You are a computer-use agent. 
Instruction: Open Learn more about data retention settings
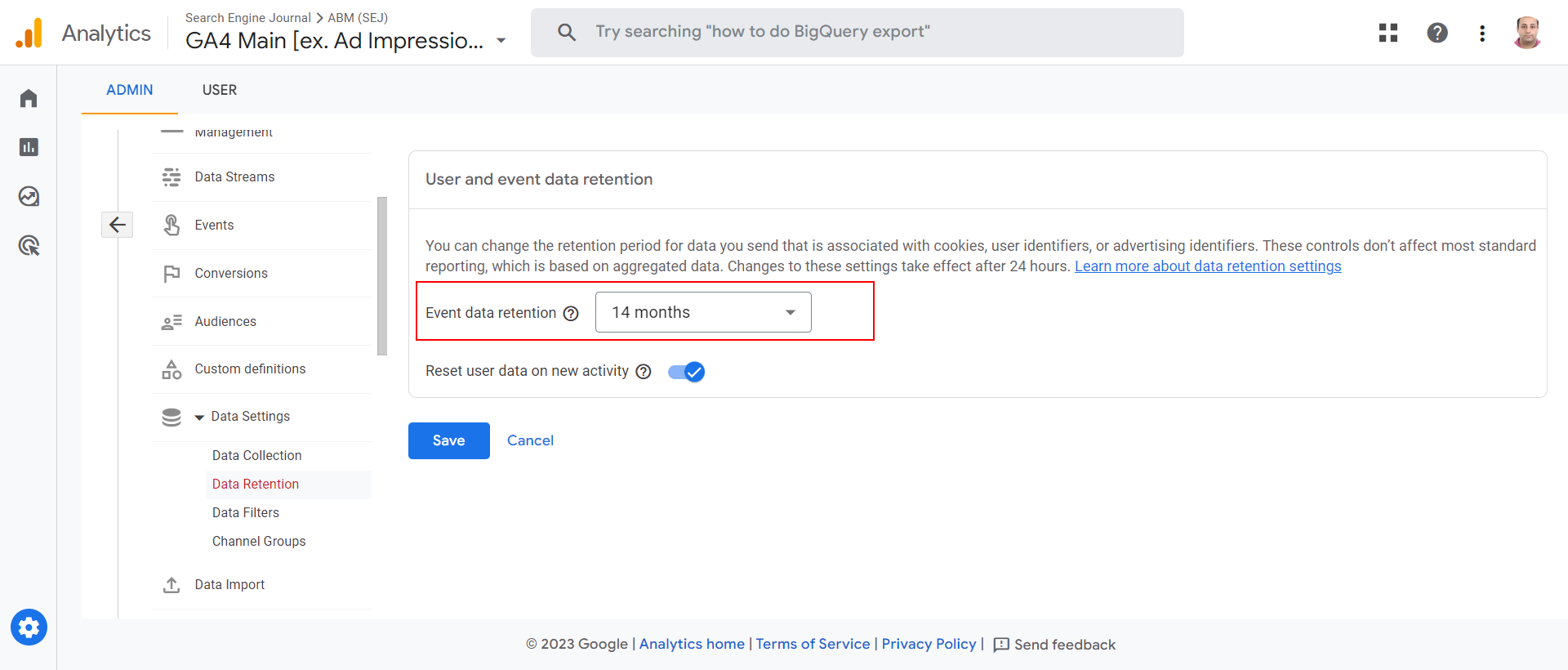click(x=1207, y=266)
